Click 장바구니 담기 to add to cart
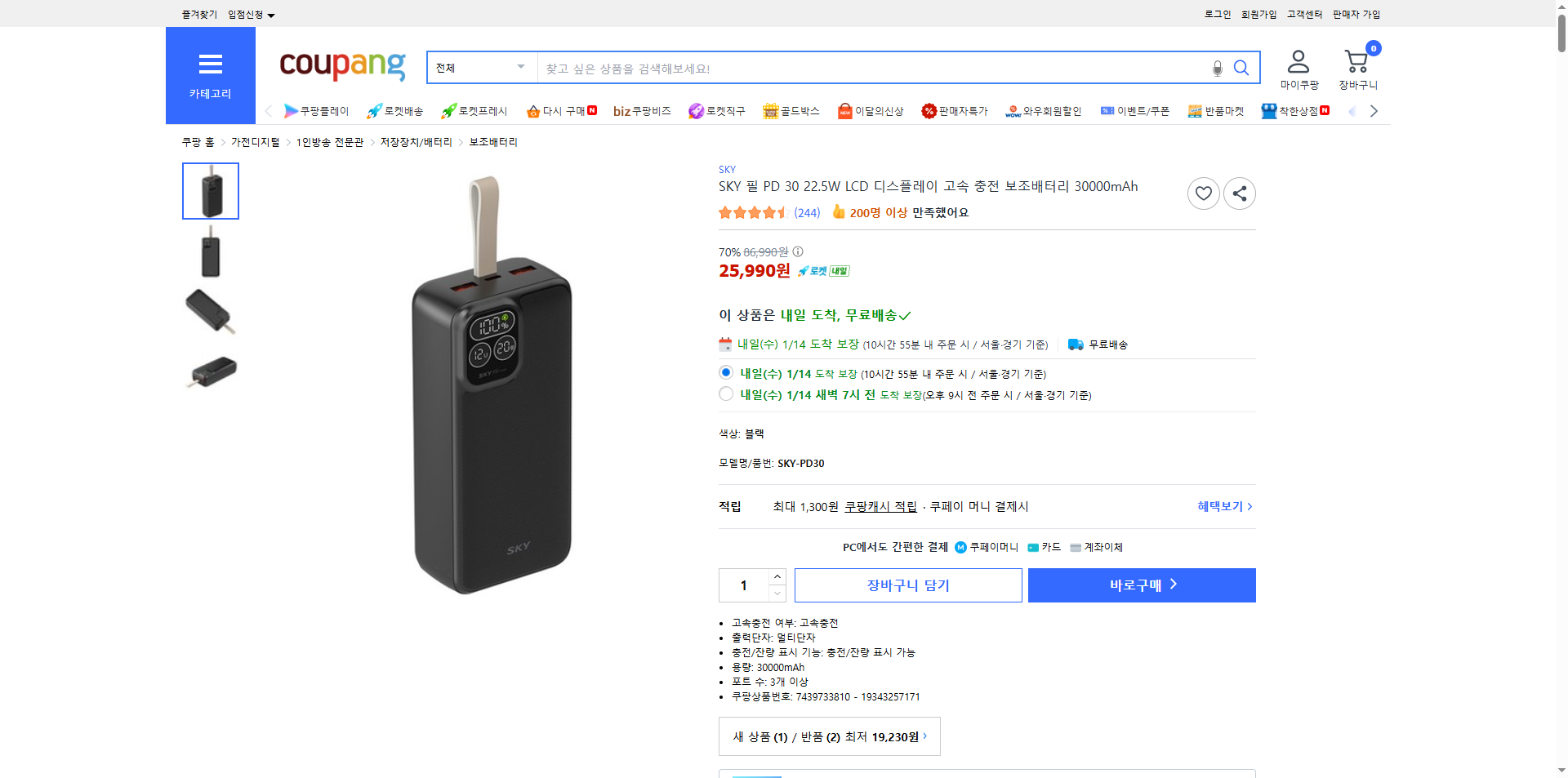1568x778 pixels. (x=907, y=585)
